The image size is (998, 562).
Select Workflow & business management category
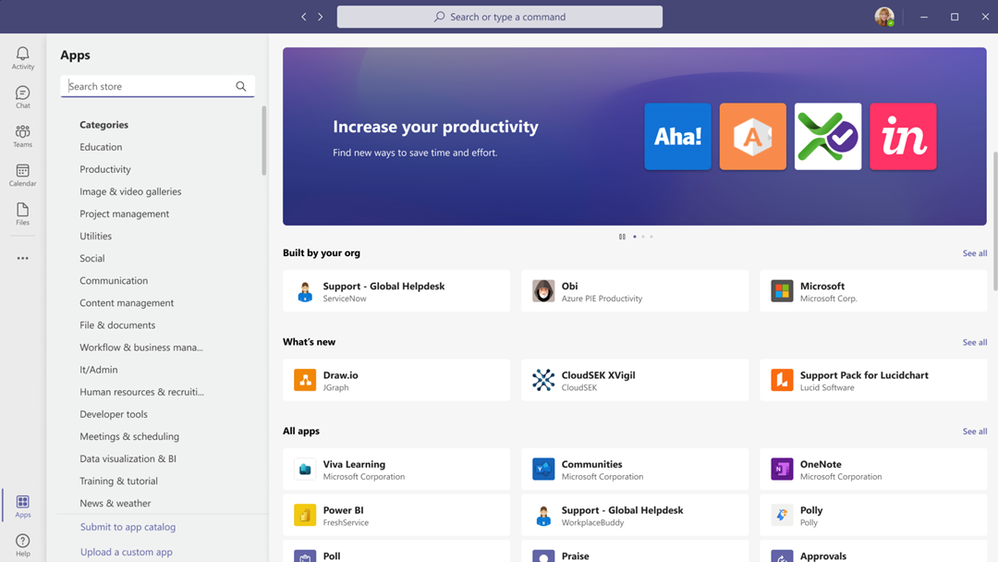(x=141, y=348)
